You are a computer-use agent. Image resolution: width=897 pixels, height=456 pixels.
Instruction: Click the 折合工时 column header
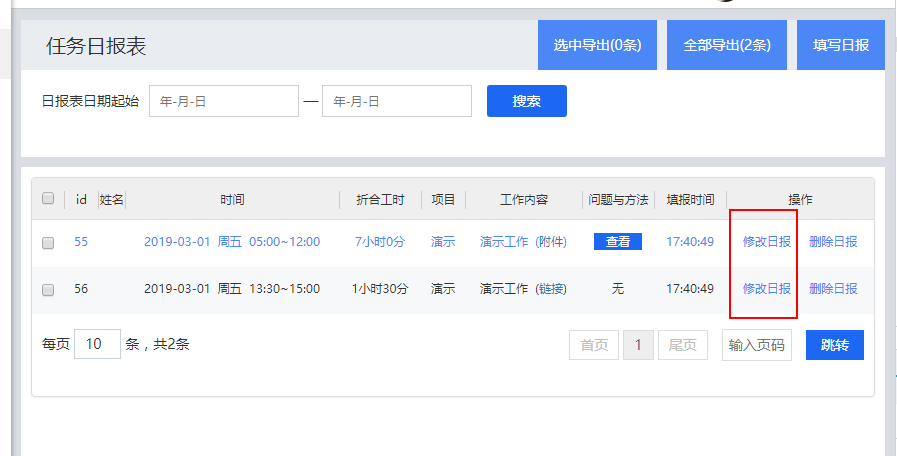tap(380, 200)
